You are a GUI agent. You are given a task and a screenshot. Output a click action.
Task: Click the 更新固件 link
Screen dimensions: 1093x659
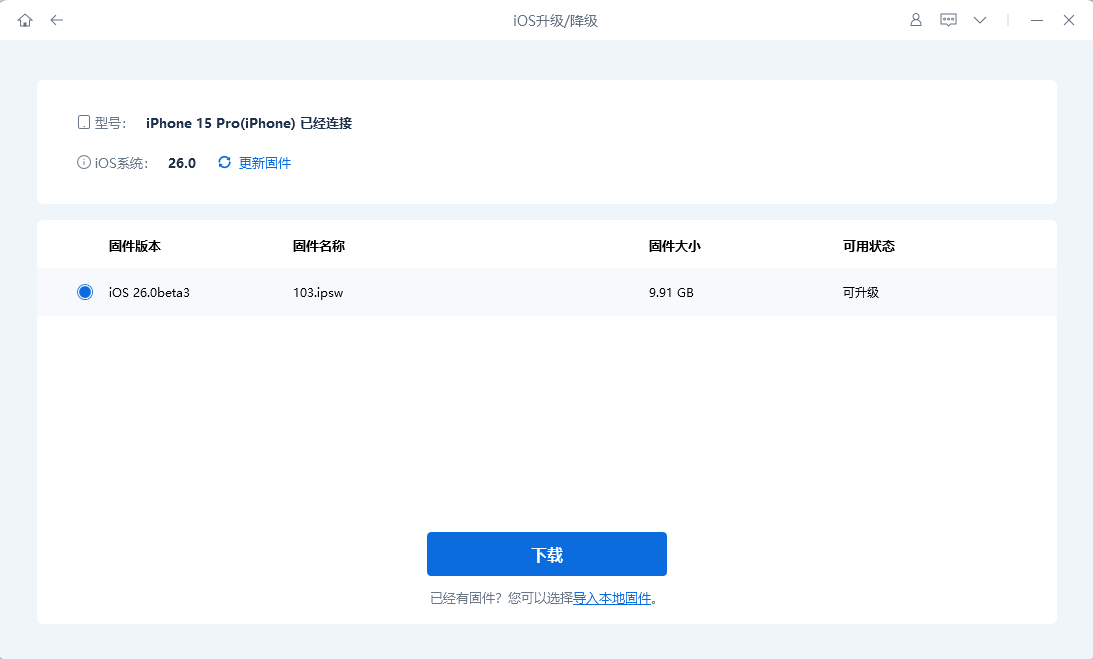click(x=265, y=163)
